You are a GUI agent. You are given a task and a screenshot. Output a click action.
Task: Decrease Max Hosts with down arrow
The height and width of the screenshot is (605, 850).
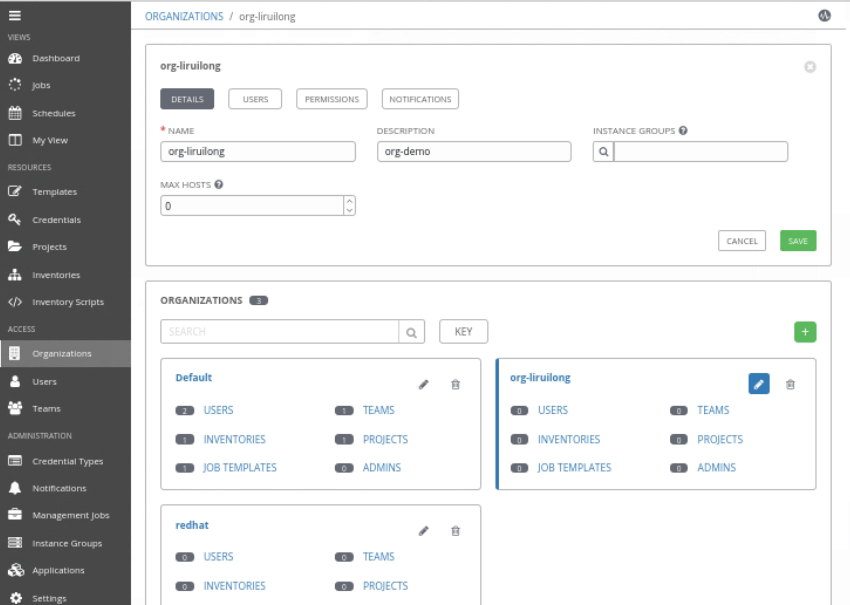click(350, 210)
